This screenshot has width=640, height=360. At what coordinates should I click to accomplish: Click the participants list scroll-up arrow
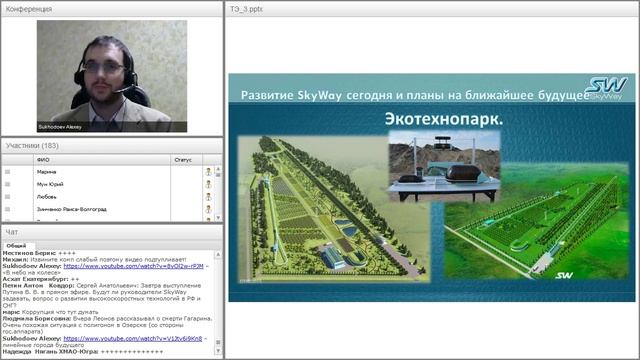pos(218,168)
